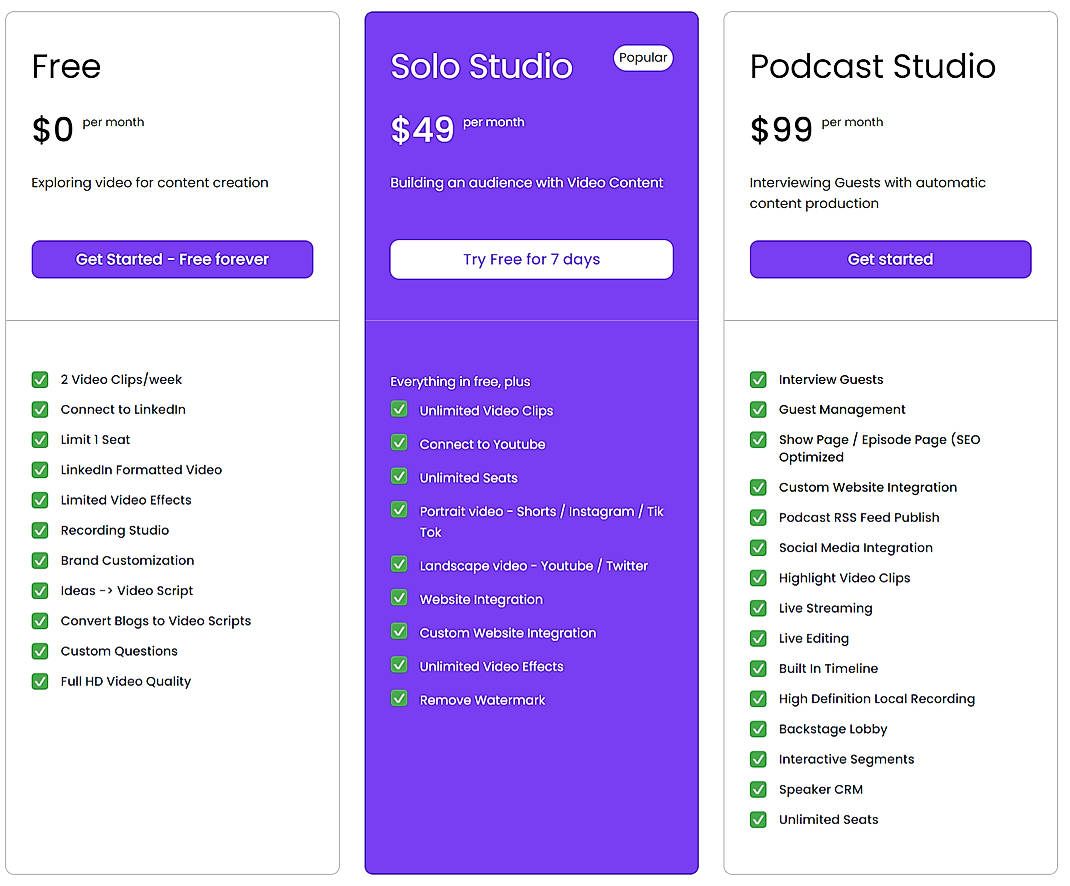Image resolution: width=1070 pixels, height=886 pixels.
Task: Toggle the Podcast RSS Feed Publish checkmark
Action: coord(758,517)
